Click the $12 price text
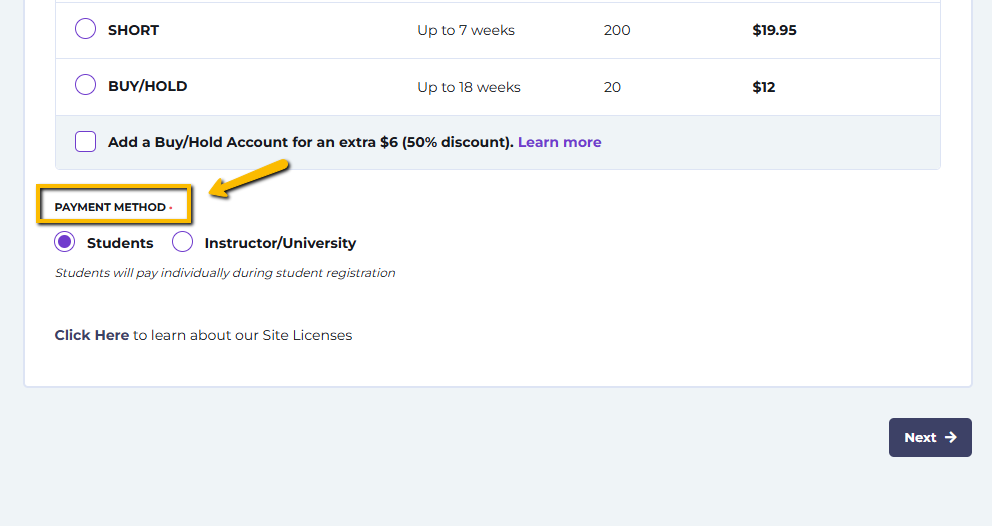 (x=764, y=87)
